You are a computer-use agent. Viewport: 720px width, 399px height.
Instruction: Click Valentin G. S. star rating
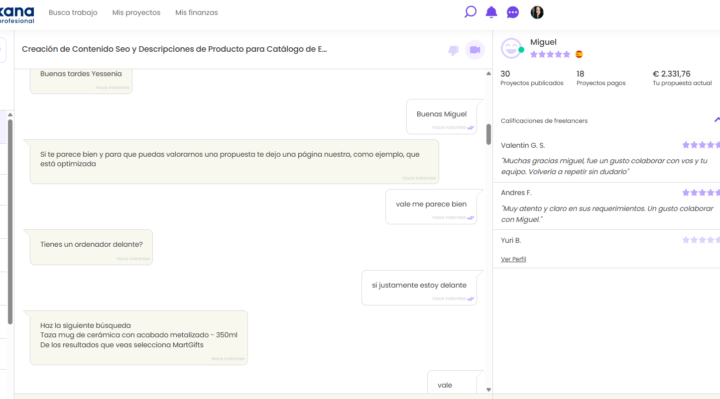coord(701,145)
